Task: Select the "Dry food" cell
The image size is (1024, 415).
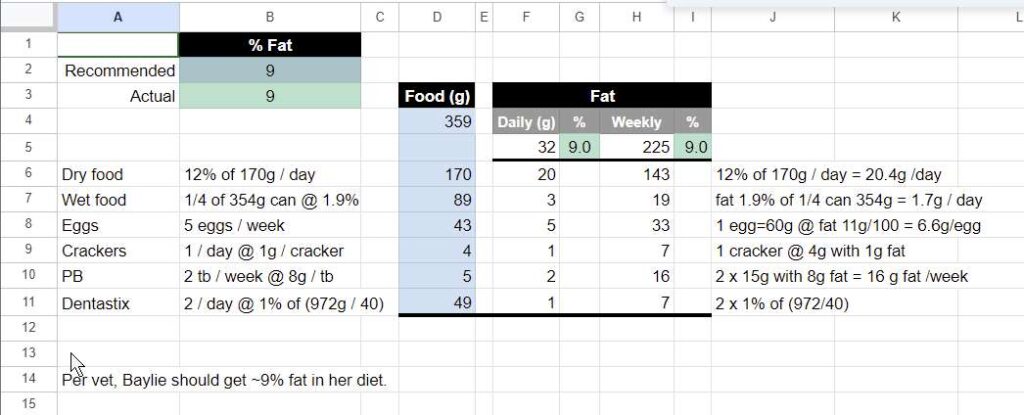Action: pyautogui.click(x=119, y=174)
